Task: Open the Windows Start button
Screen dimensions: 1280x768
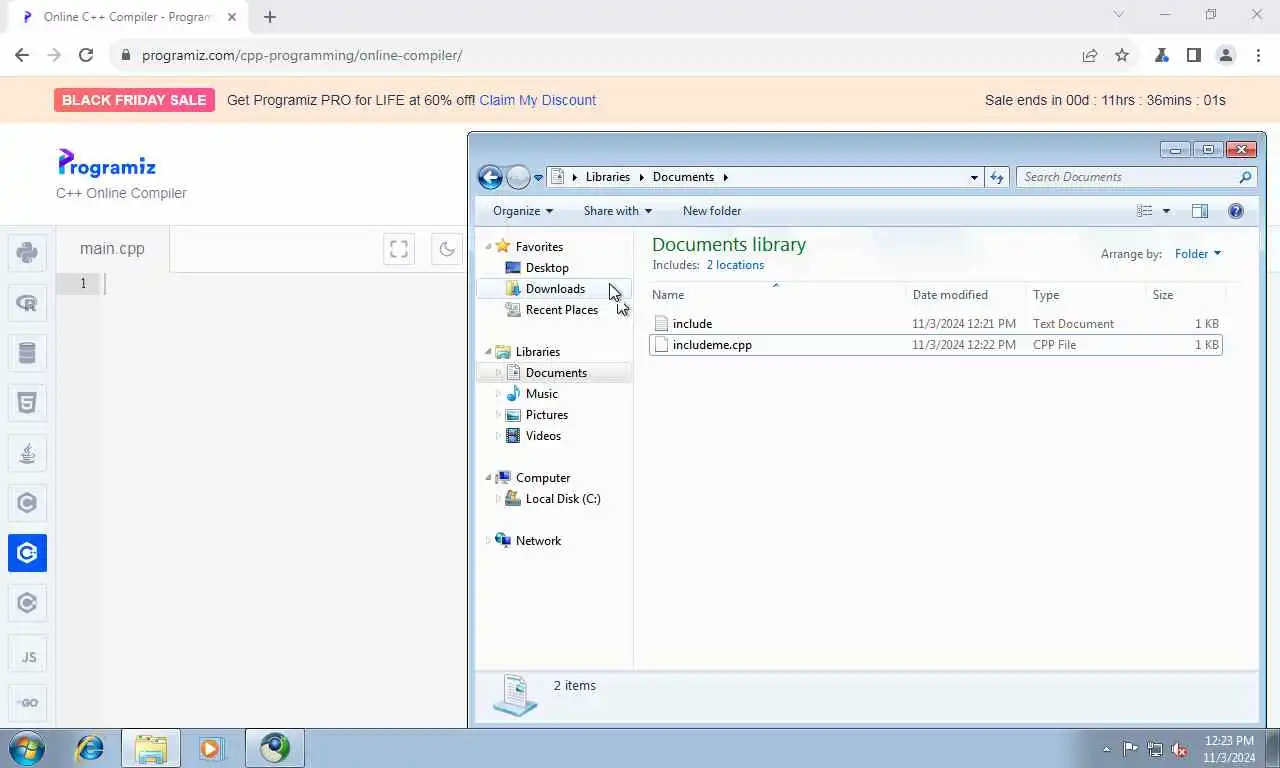Action: click(x=25, y=748)
